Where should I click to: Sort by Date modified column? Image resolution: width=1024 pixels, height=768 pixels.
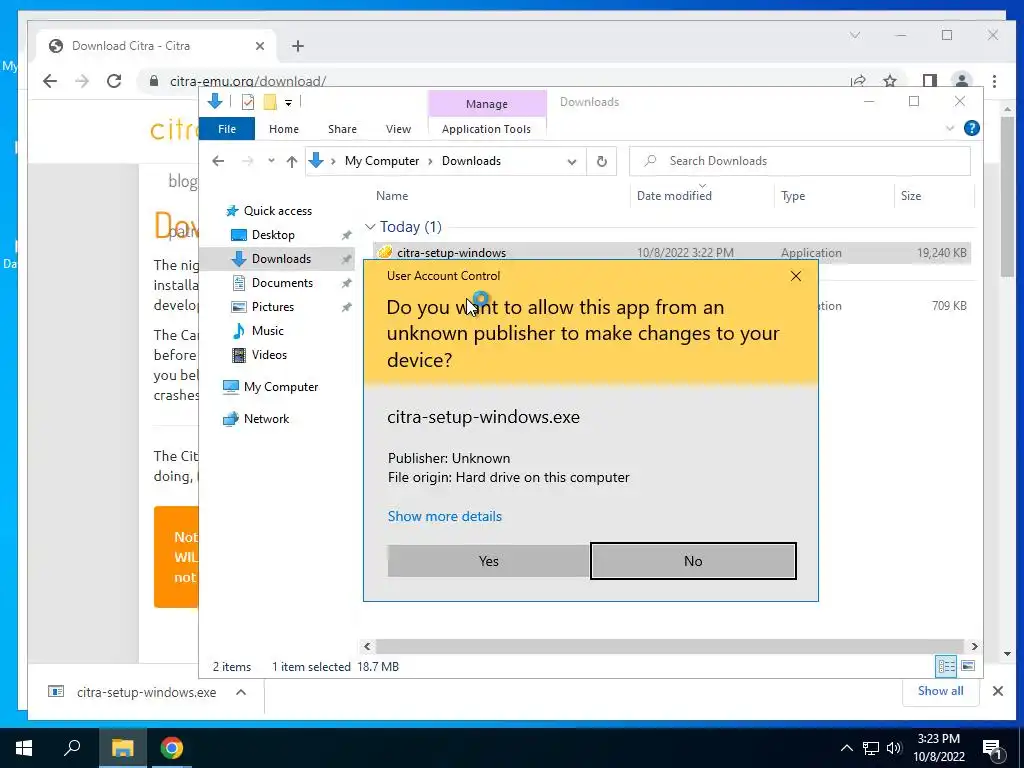click(674, 196)
